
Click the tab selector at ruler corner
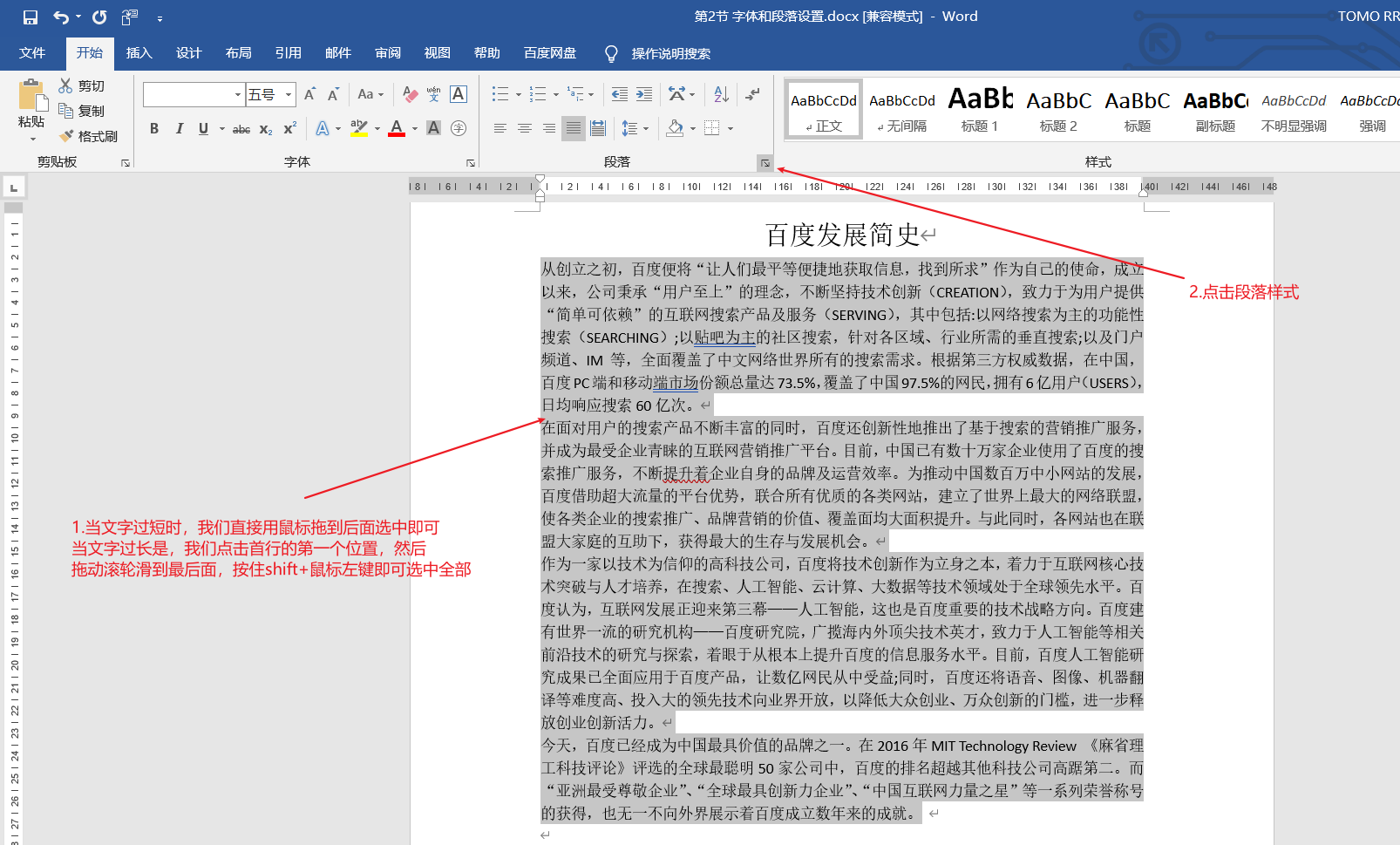pyautogui.click(x=14, y=187)
